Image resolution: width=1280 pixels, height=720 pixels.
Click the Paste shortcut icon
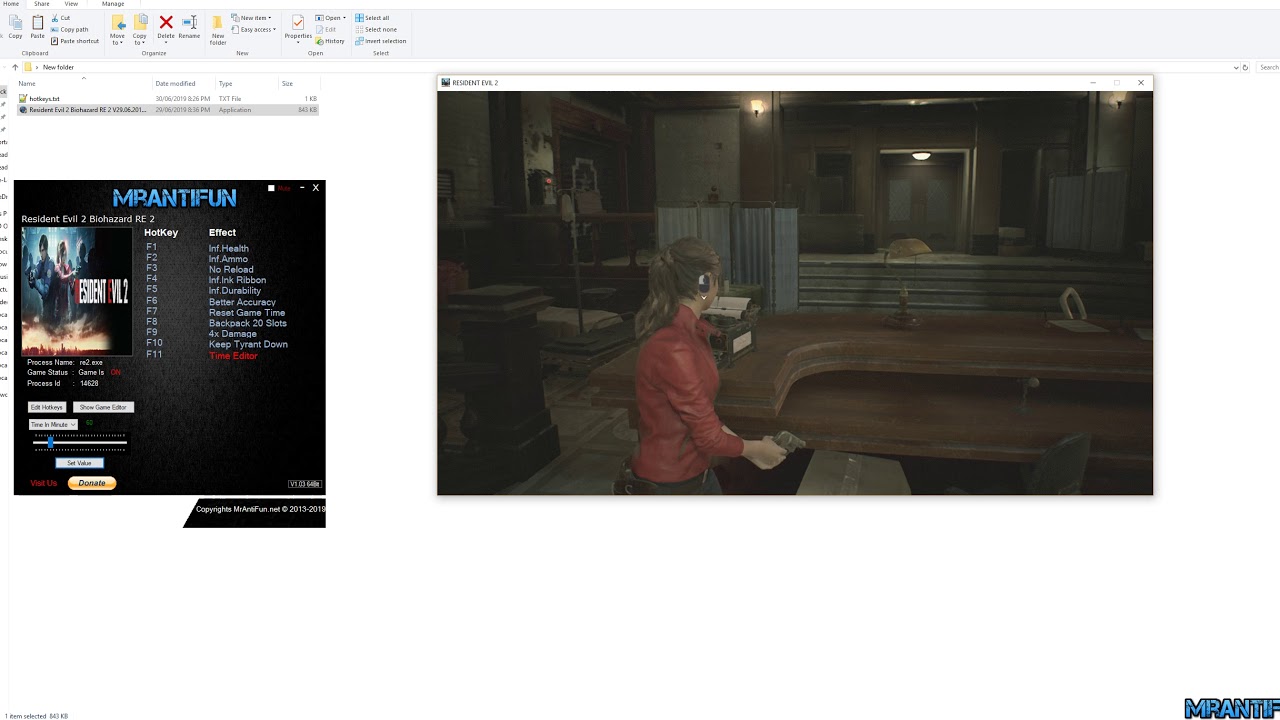54,41
